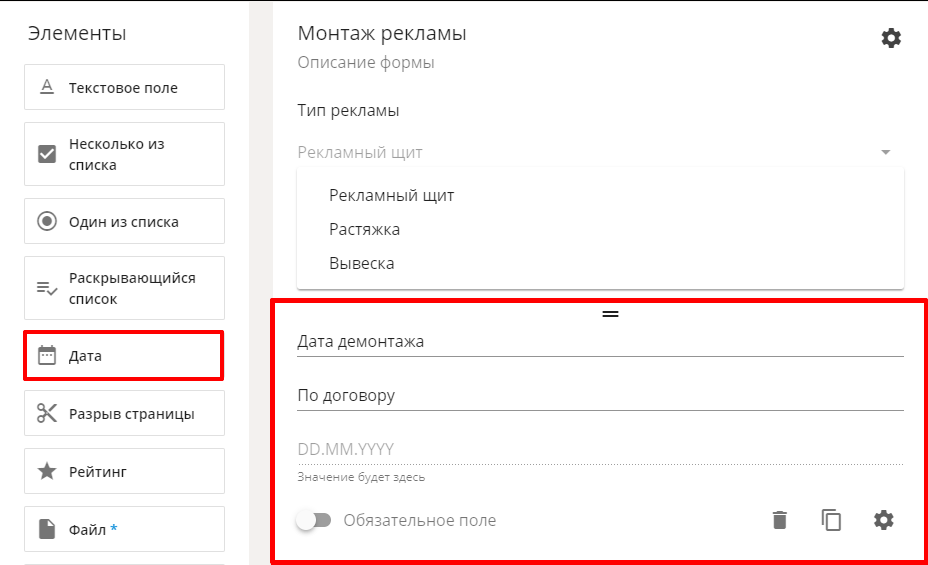Add a Текстовое поле element

click(x=124, y=87)
